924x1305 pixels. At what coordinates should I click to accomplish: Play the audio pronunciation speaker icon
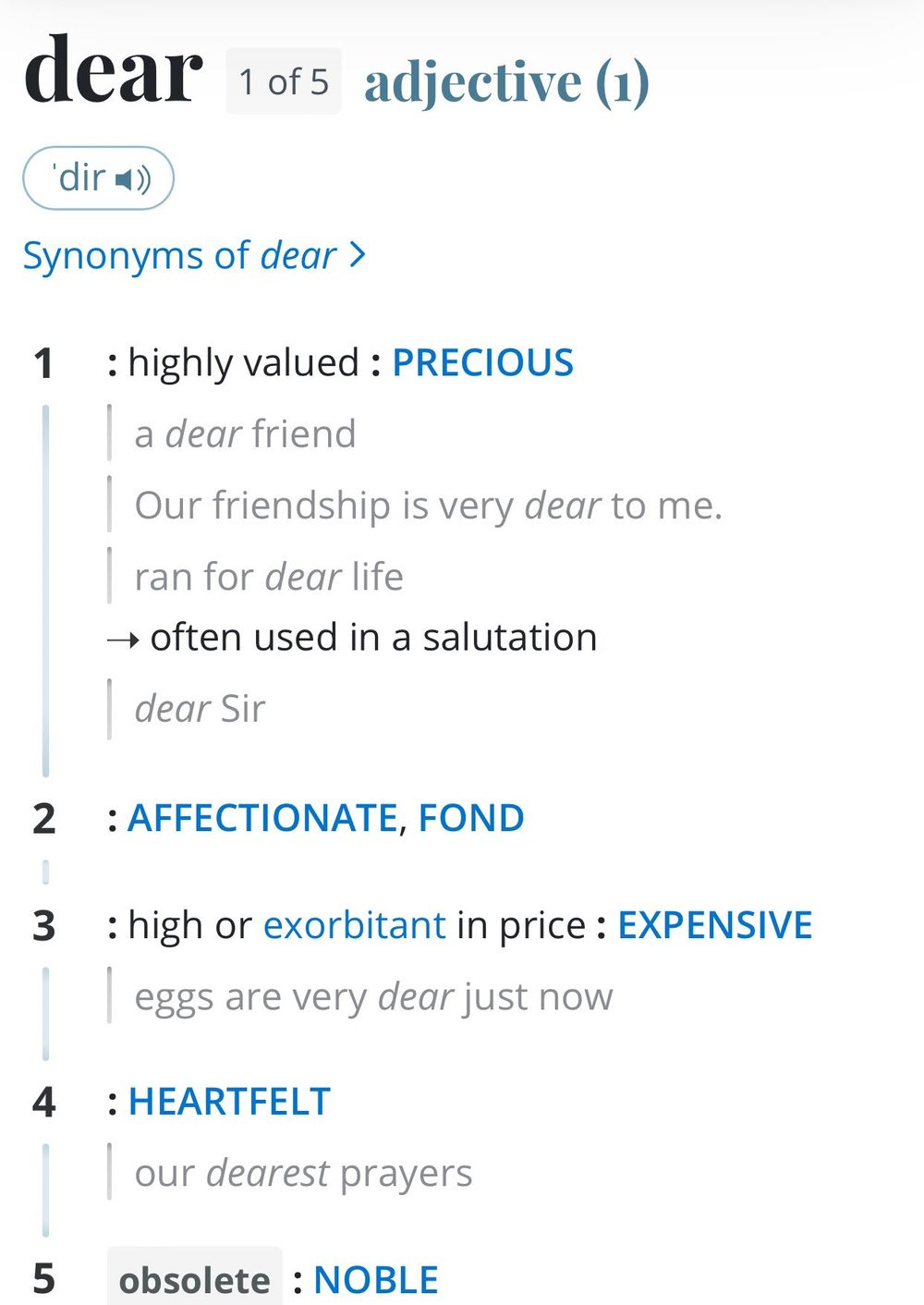coord(133,178)
